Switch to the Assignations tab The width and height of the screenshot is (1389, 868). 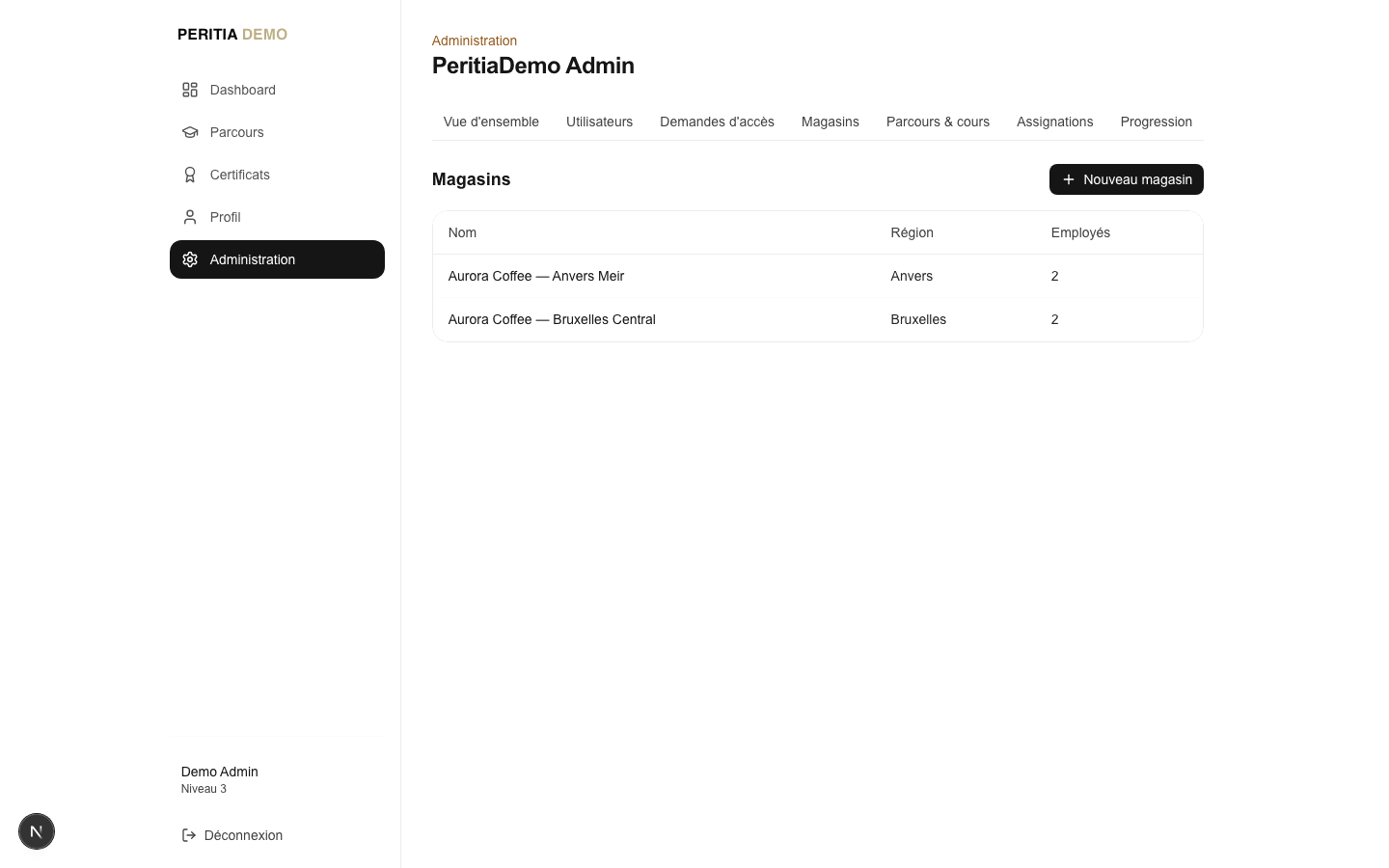tap(1055, 122)
